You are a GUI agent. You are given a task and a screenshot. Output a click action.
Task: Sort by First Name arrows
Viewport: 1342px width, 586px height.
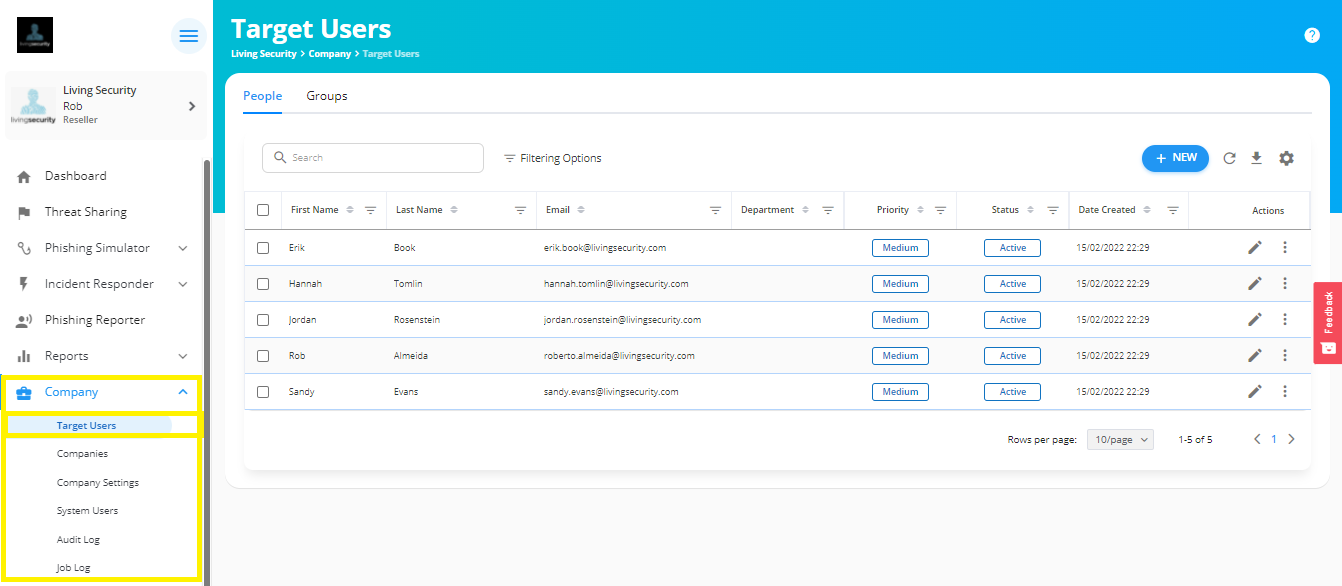[x=350, y=211]
